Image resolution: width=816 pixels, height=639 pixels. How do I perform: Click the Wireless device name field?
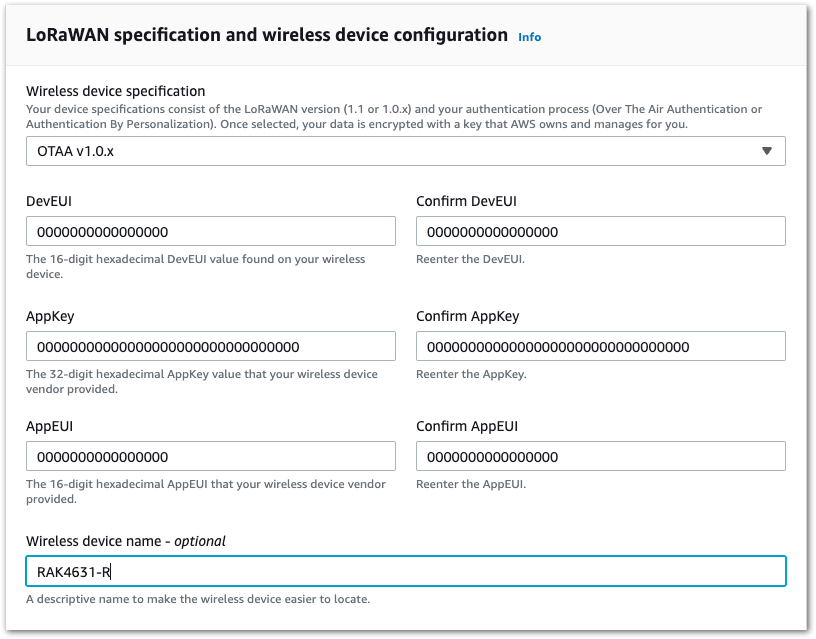(x=405, y=571)
